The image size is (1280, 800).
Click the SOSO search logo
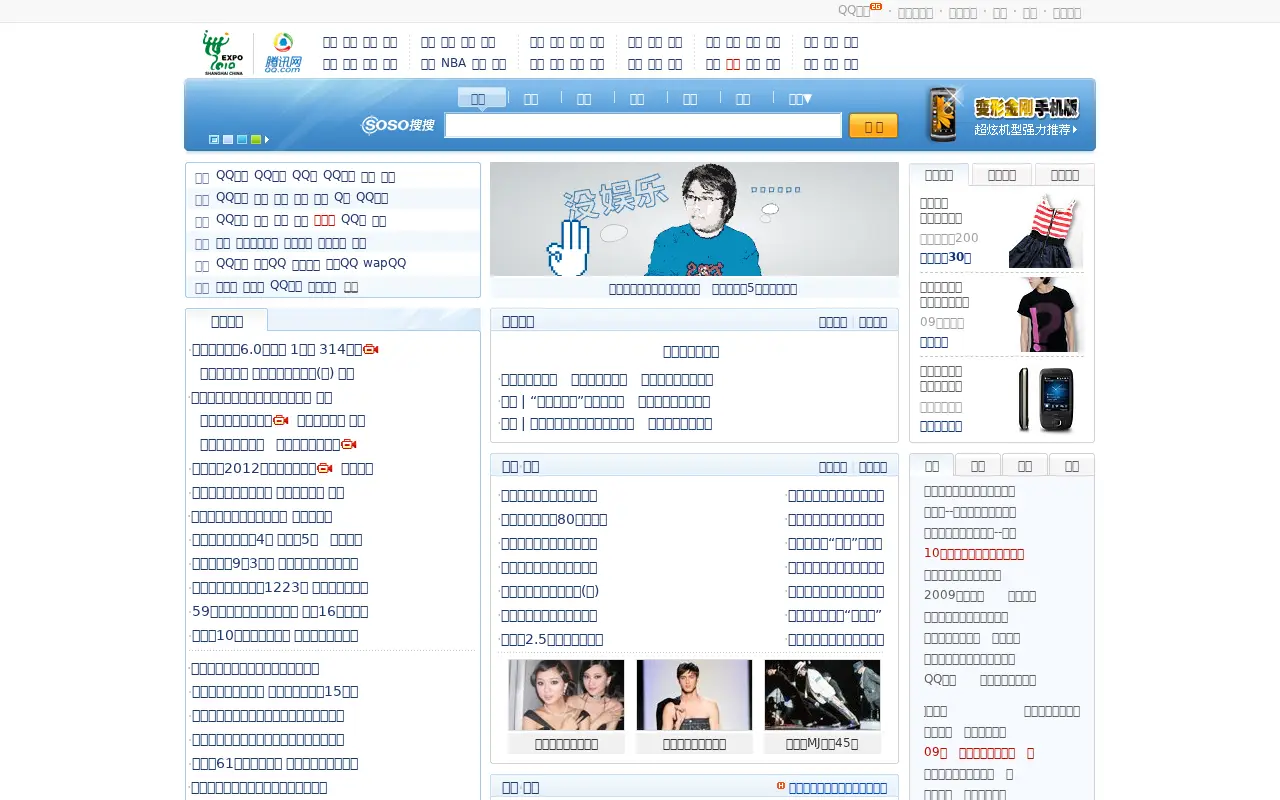(x=398, y=125)
